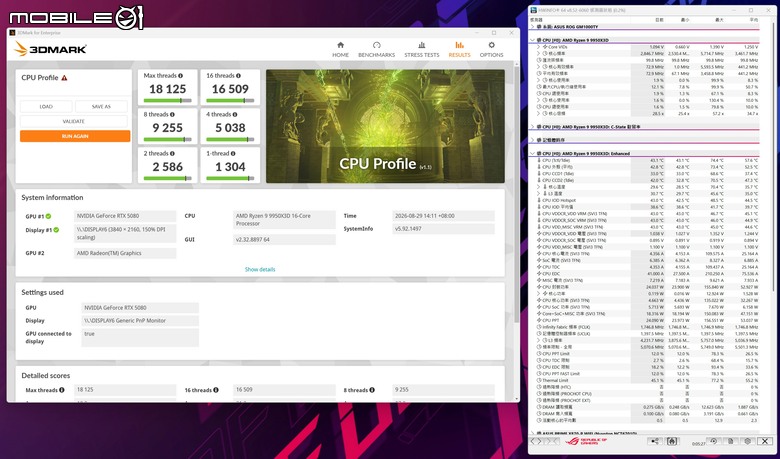Expand the L3 頻率 row in the Enhanced group
Screen dimensions: 780x459
[x=538, y=340]
